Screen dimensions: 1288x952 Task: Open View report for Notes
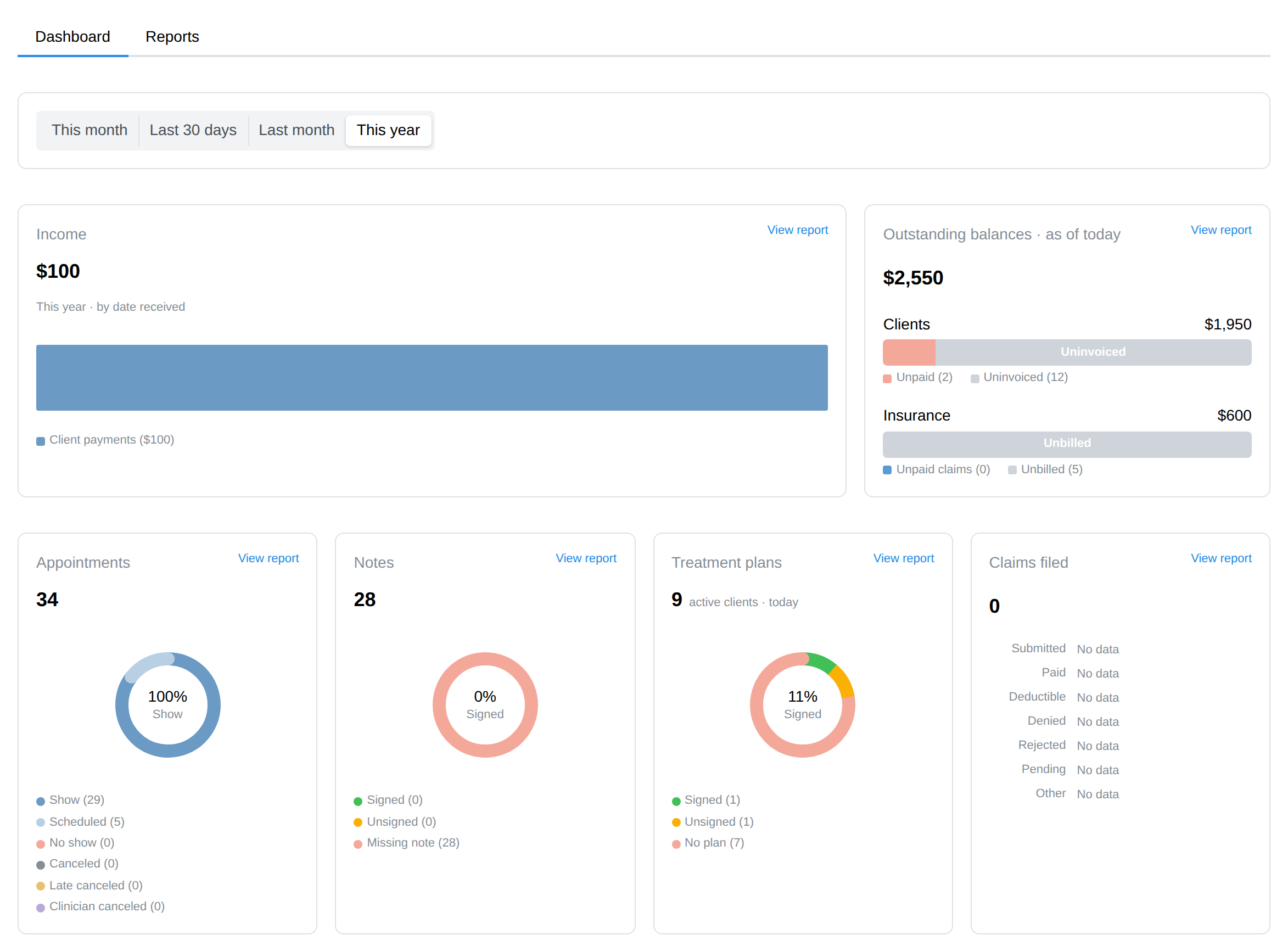pyautogui.click(x=585, y=558)
